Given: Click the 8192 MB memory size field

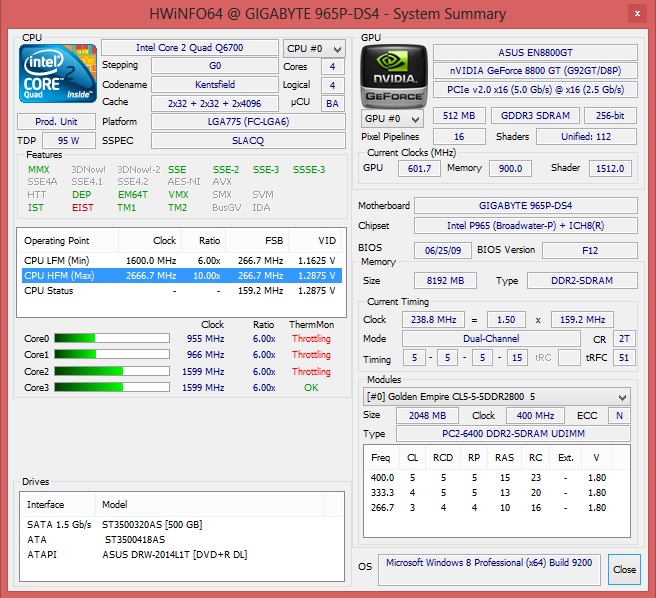Looking at the screenshot, I should [445, 280].
